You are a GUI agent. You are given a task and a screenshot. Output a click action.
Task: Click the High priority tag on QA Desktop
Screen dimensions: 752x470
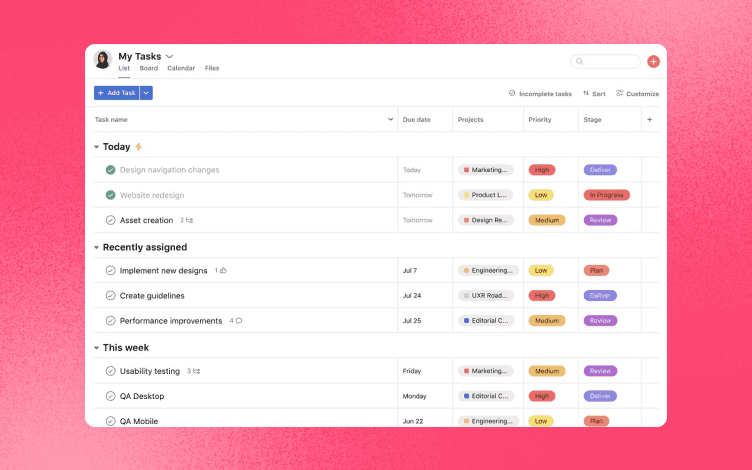coord(542,396)
